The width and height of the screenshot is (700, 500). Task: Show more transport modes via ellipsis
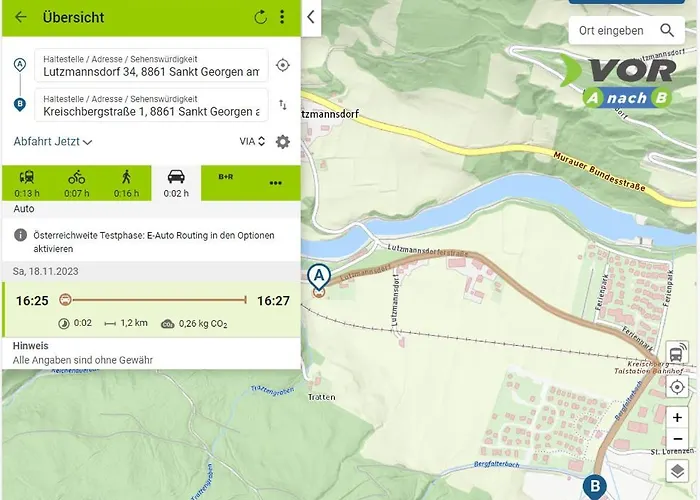point(275,183)
